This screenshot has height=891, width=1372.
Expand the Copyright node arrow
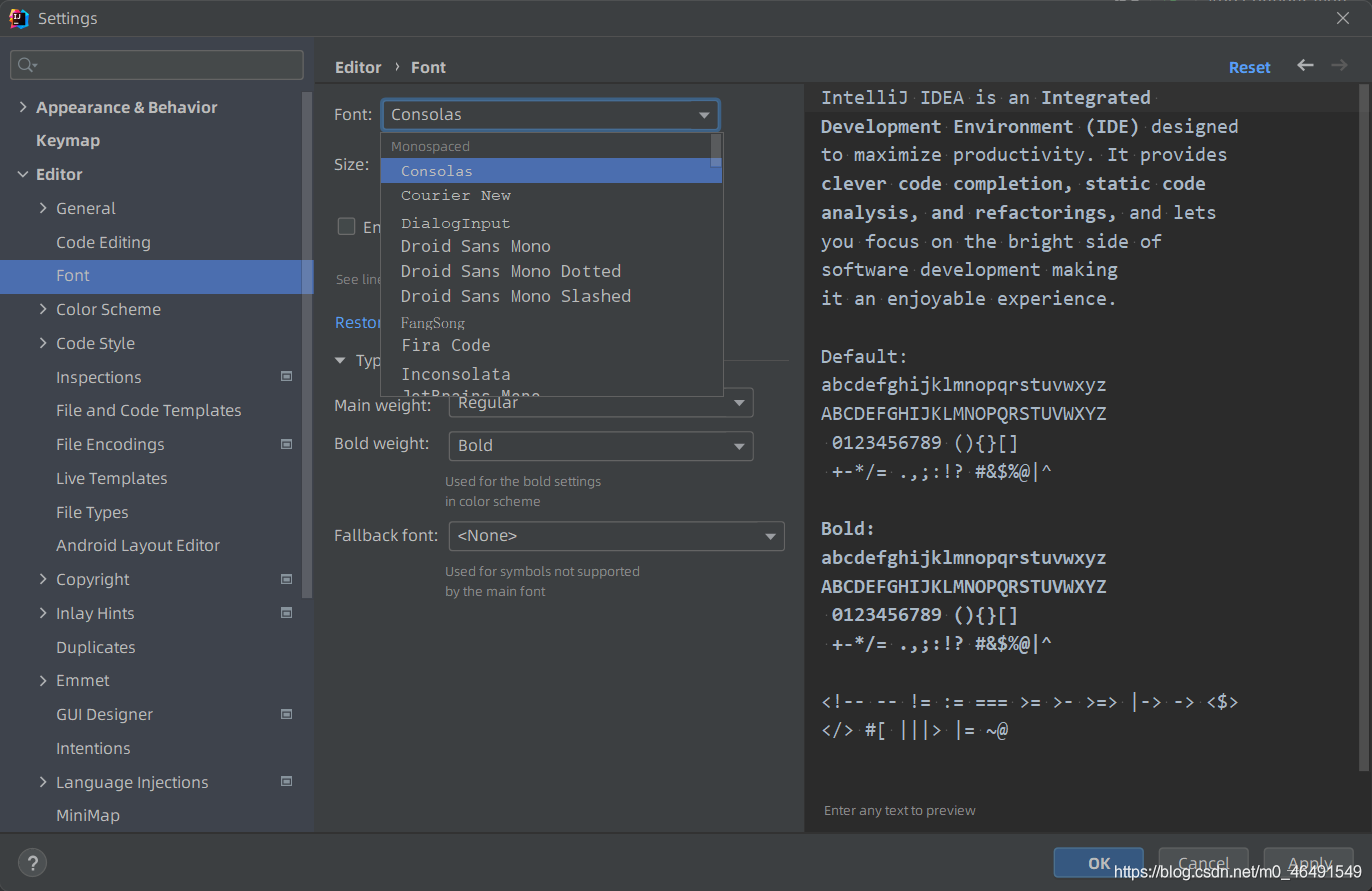tap(43, 579)
